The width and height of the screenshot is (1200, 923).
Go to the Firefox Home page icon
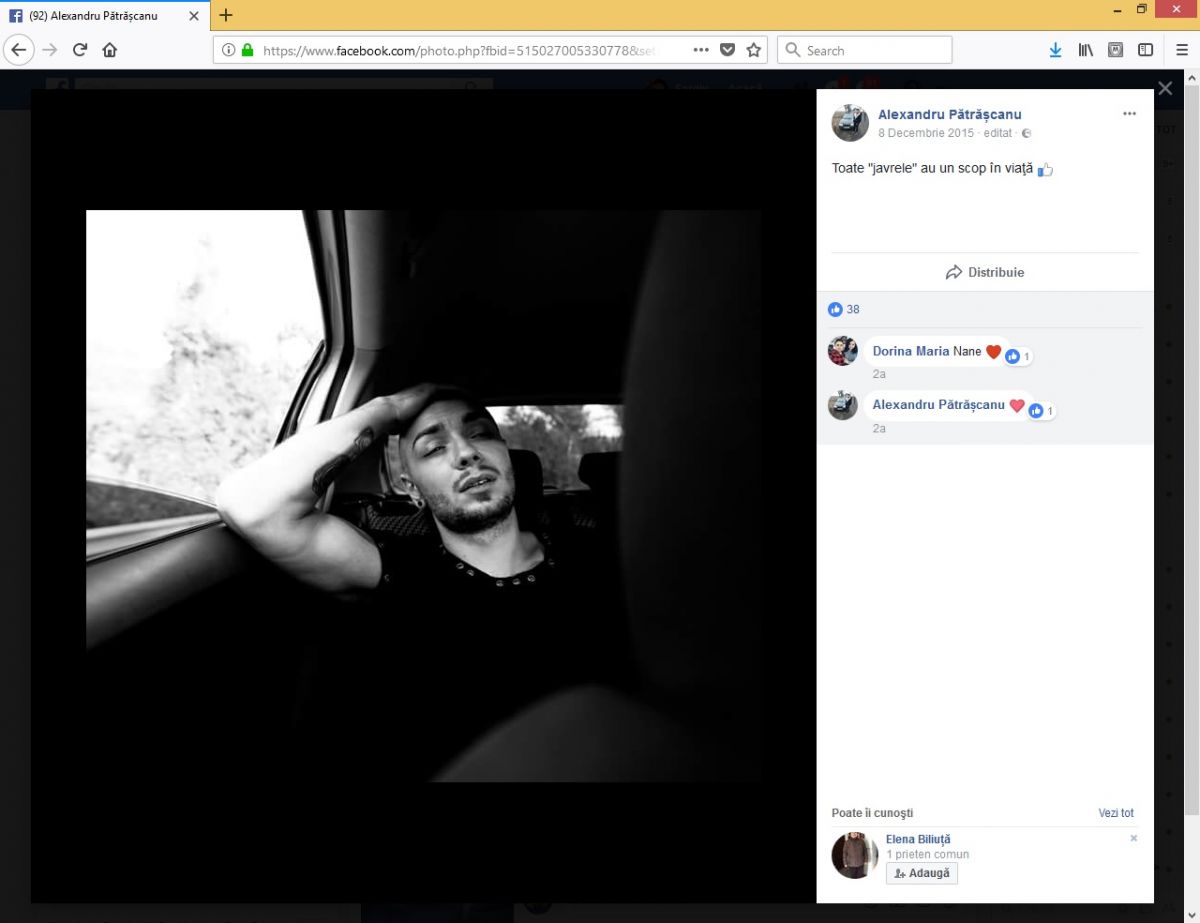point(110,50)
